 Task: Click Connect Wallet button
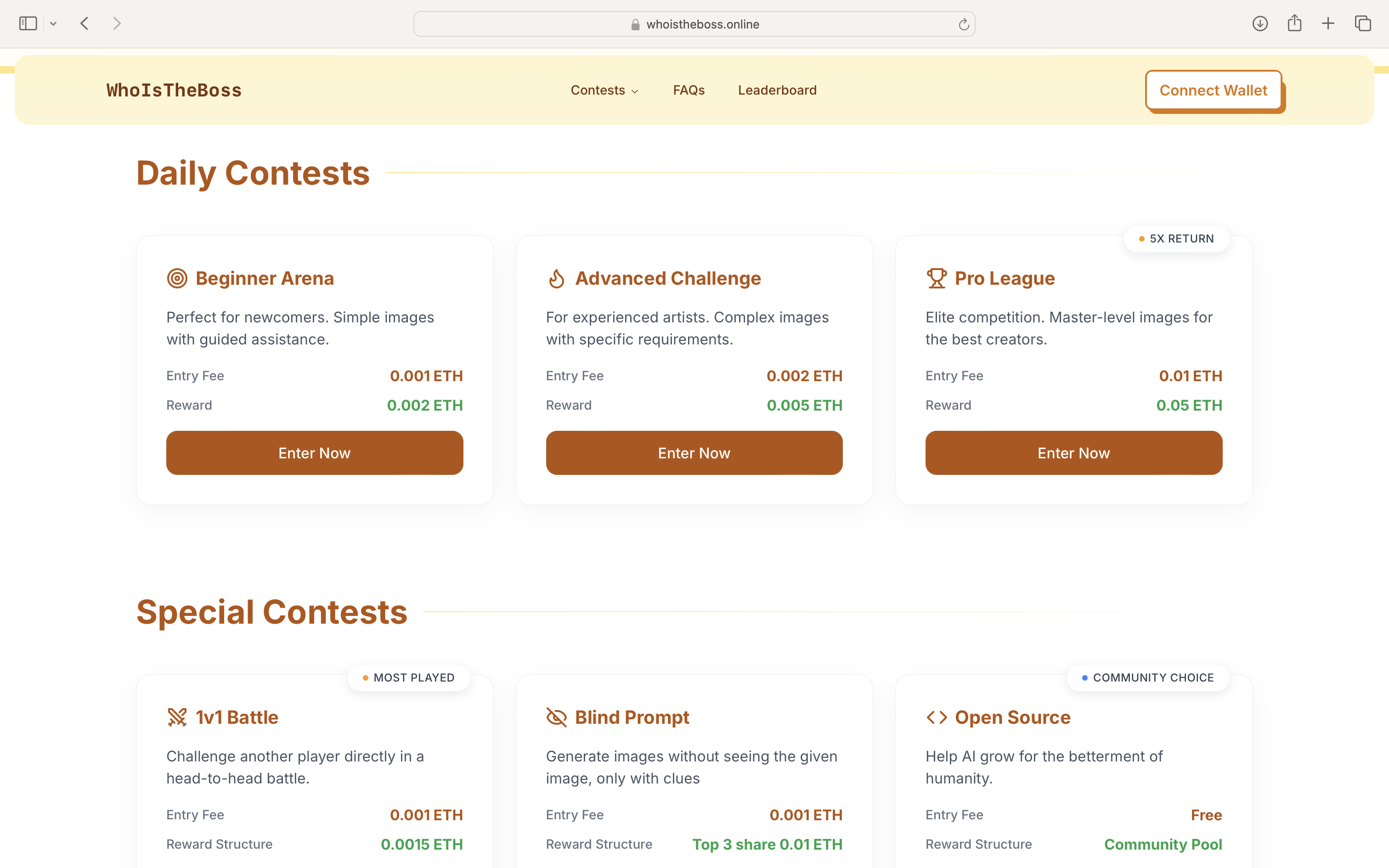1213,90
